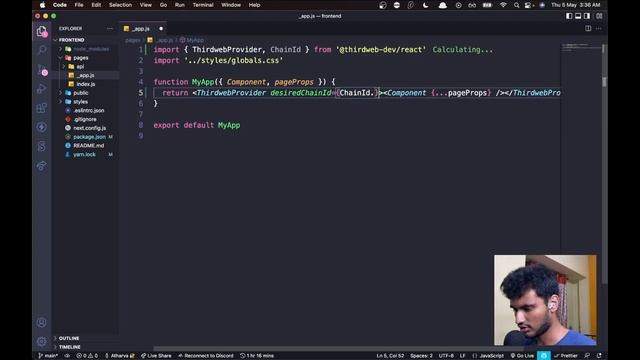Click Ln 5, Col 52 cursor position
This screenshot has height=360, width=640.
390,356
